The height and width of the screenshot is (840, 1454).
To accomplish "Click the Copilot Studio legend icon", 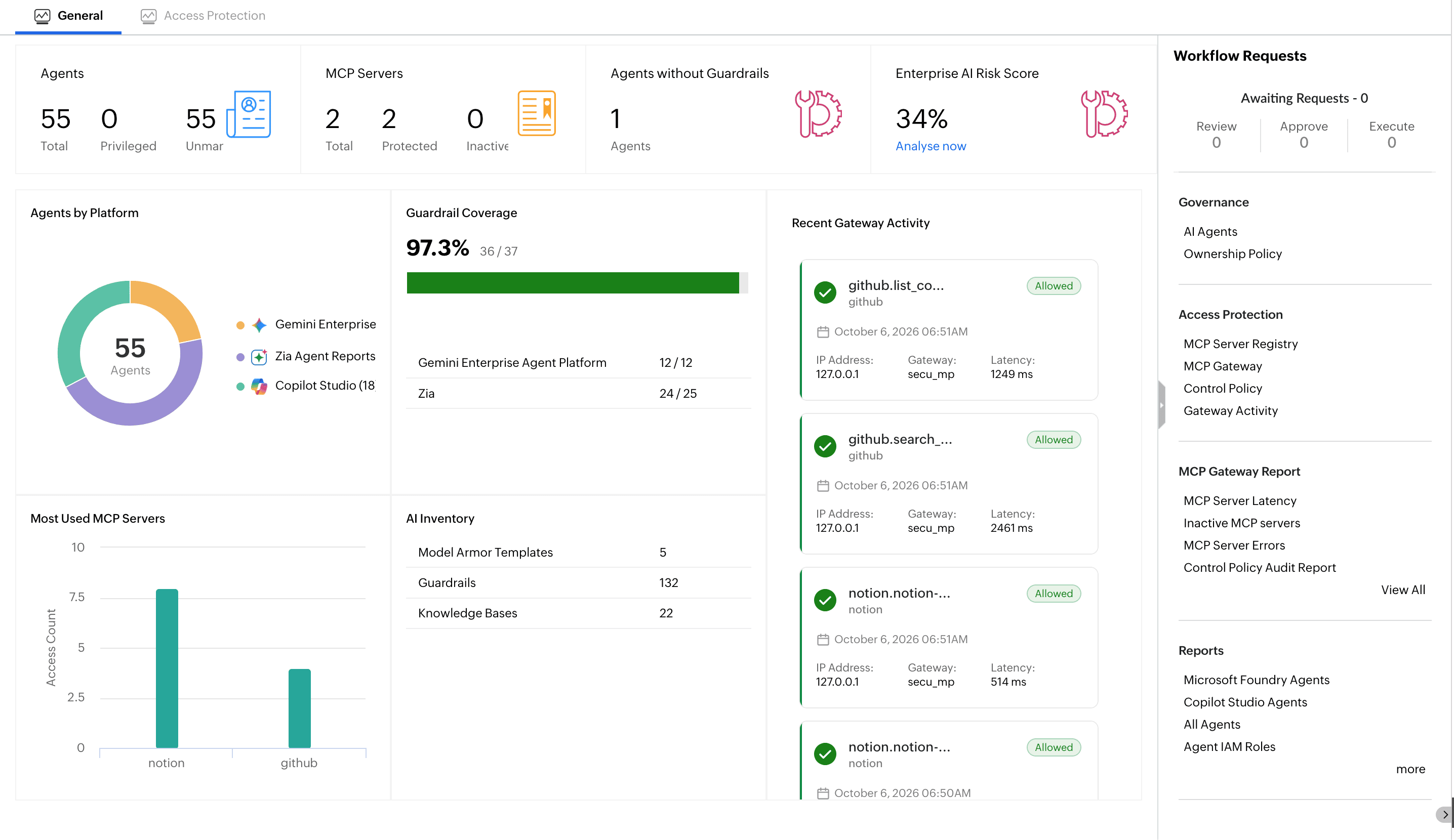I will 259,386.
